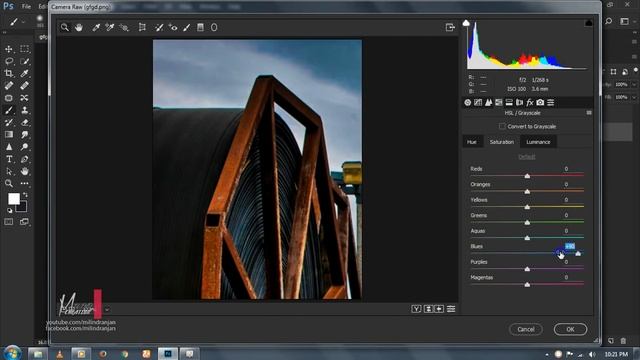Image resolution: width=640 pixels, height=360 pixels.
Task: Open the Camera Calibration panel icon
Action: click(x=540, y=102)
